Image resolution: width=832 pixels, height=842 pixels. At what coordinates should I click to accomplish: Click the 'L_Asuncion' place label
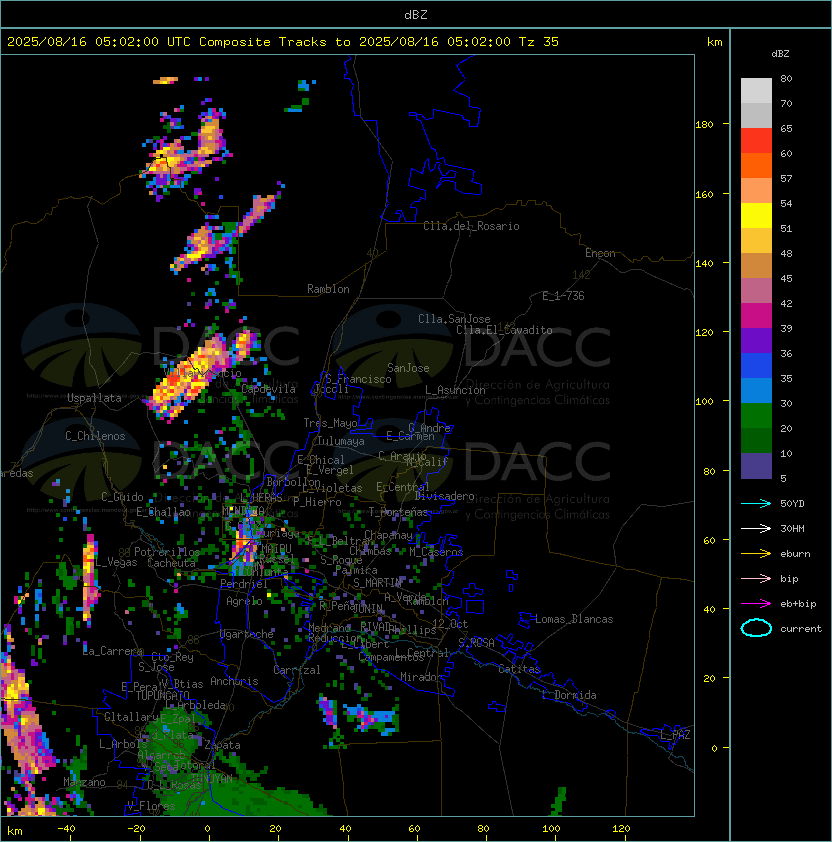click(x=455, y=390)
